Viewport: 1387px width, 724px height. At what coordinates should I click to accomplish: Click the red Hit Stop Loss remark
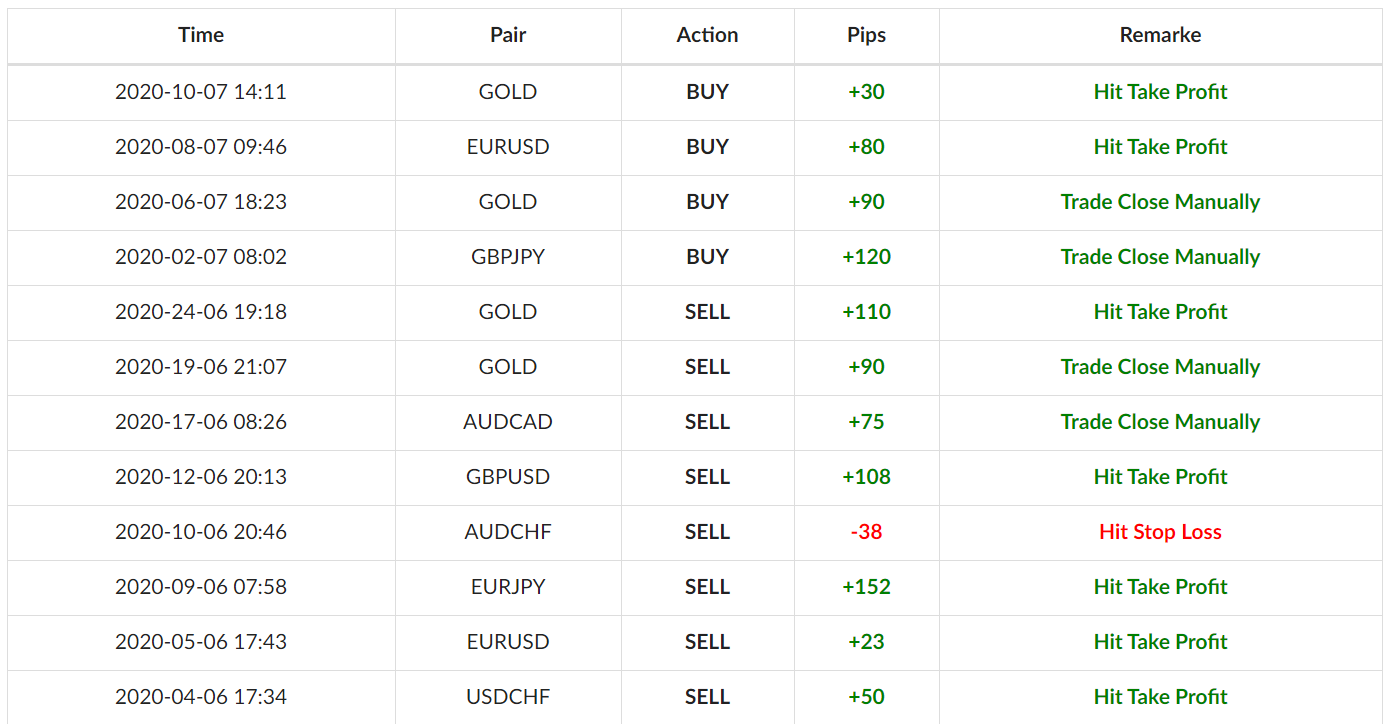click(1161, 532)
